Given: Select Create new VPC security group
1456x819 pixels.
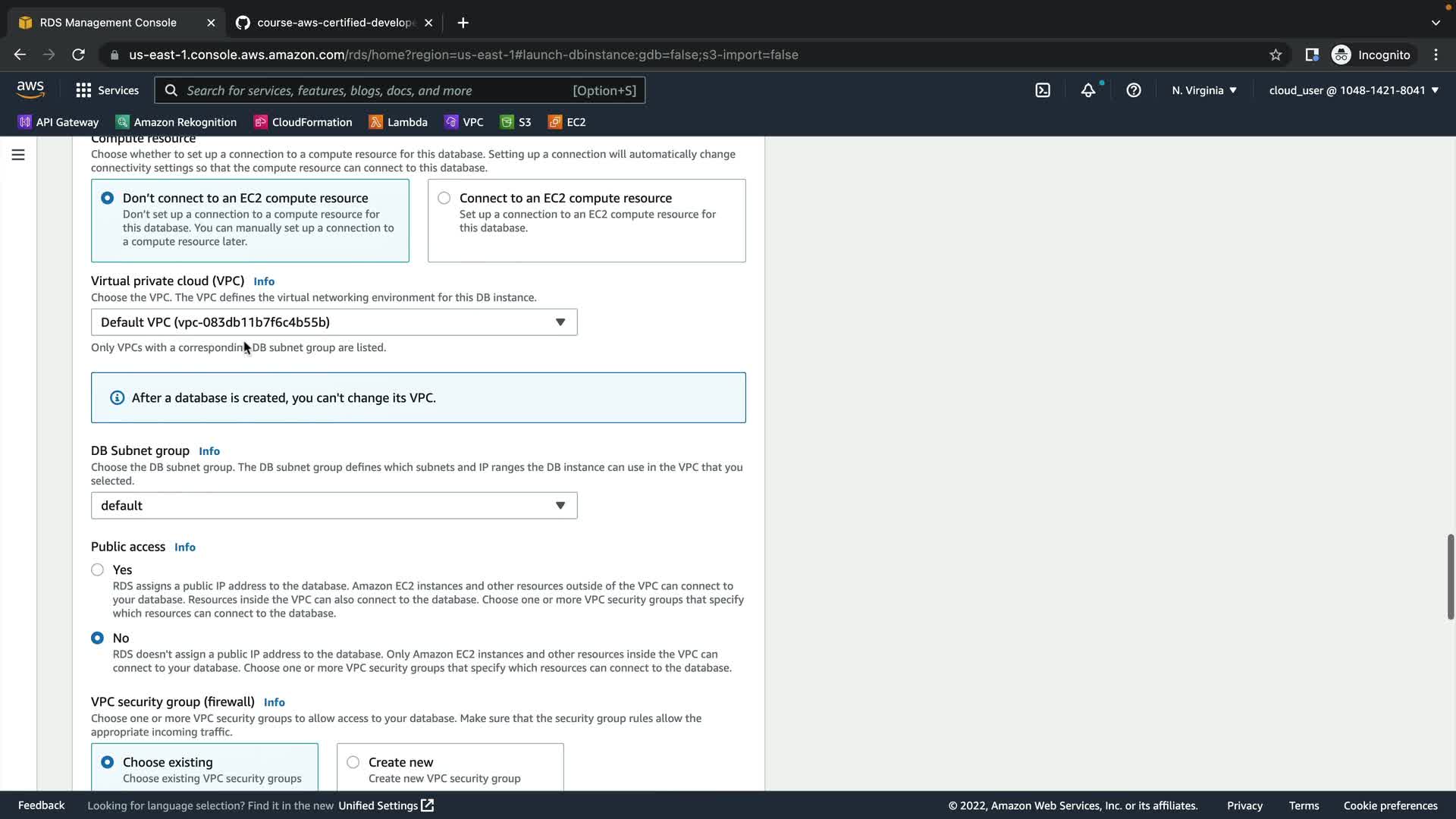Looking at the screenshot, I should click(353, 762).
